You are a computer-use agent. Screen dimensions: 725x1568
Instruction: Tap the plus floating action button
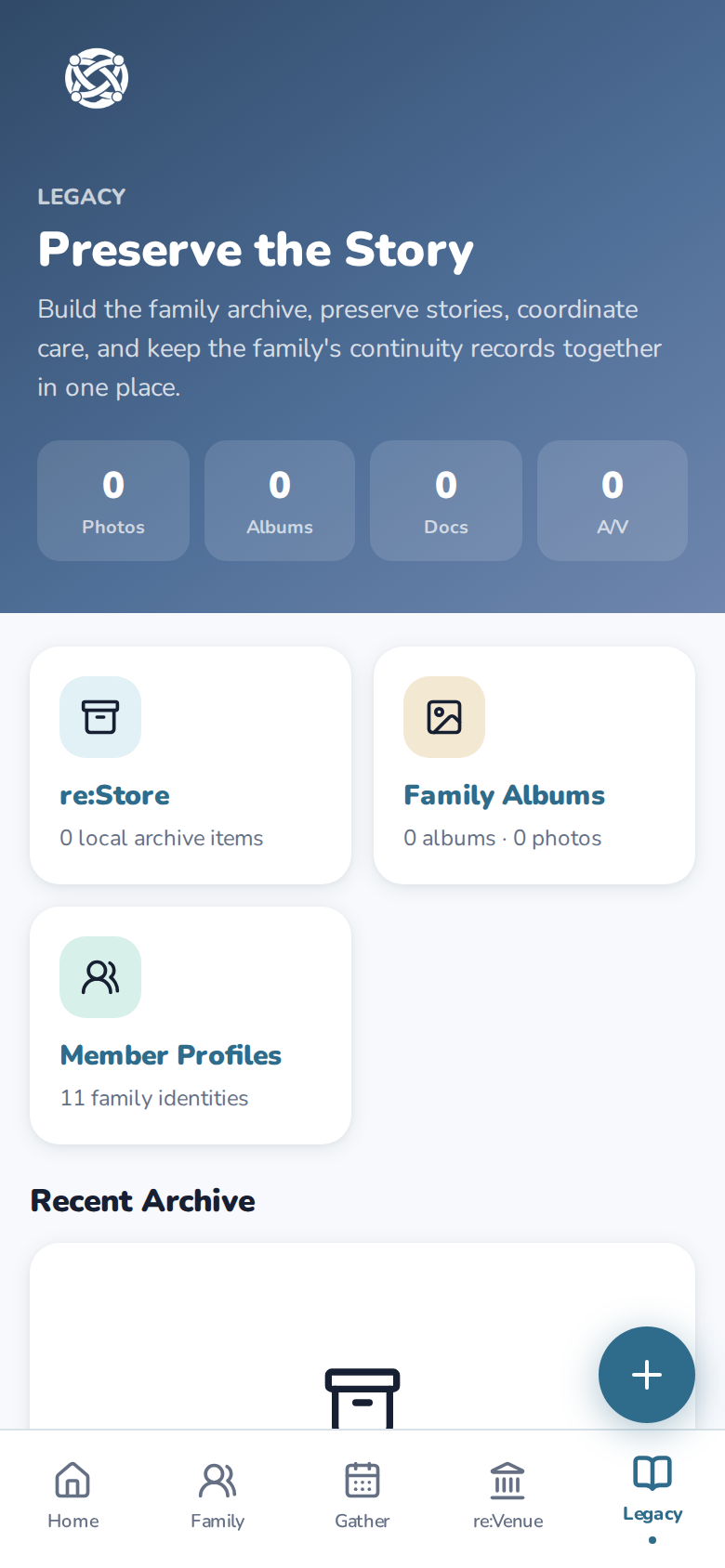click(x=647, y=1375)
